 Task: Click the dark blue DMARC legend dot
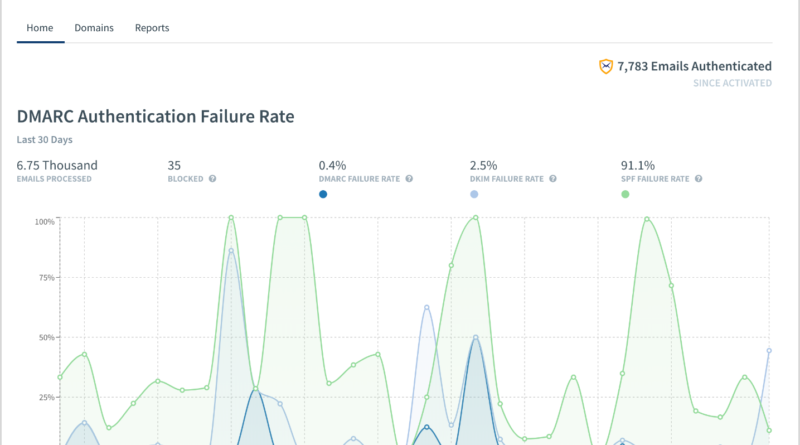323,194
